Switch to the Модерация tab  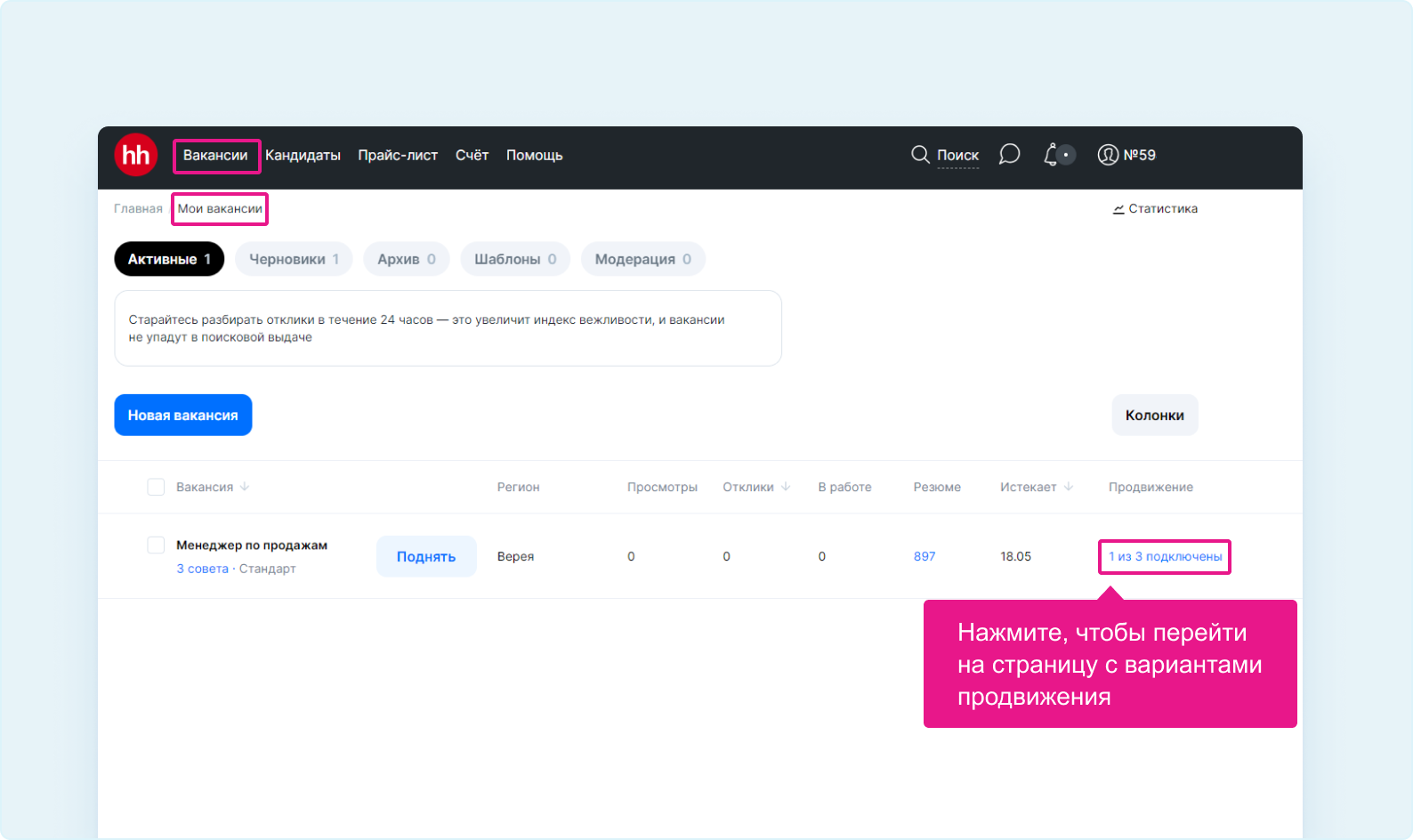[643, 259]
